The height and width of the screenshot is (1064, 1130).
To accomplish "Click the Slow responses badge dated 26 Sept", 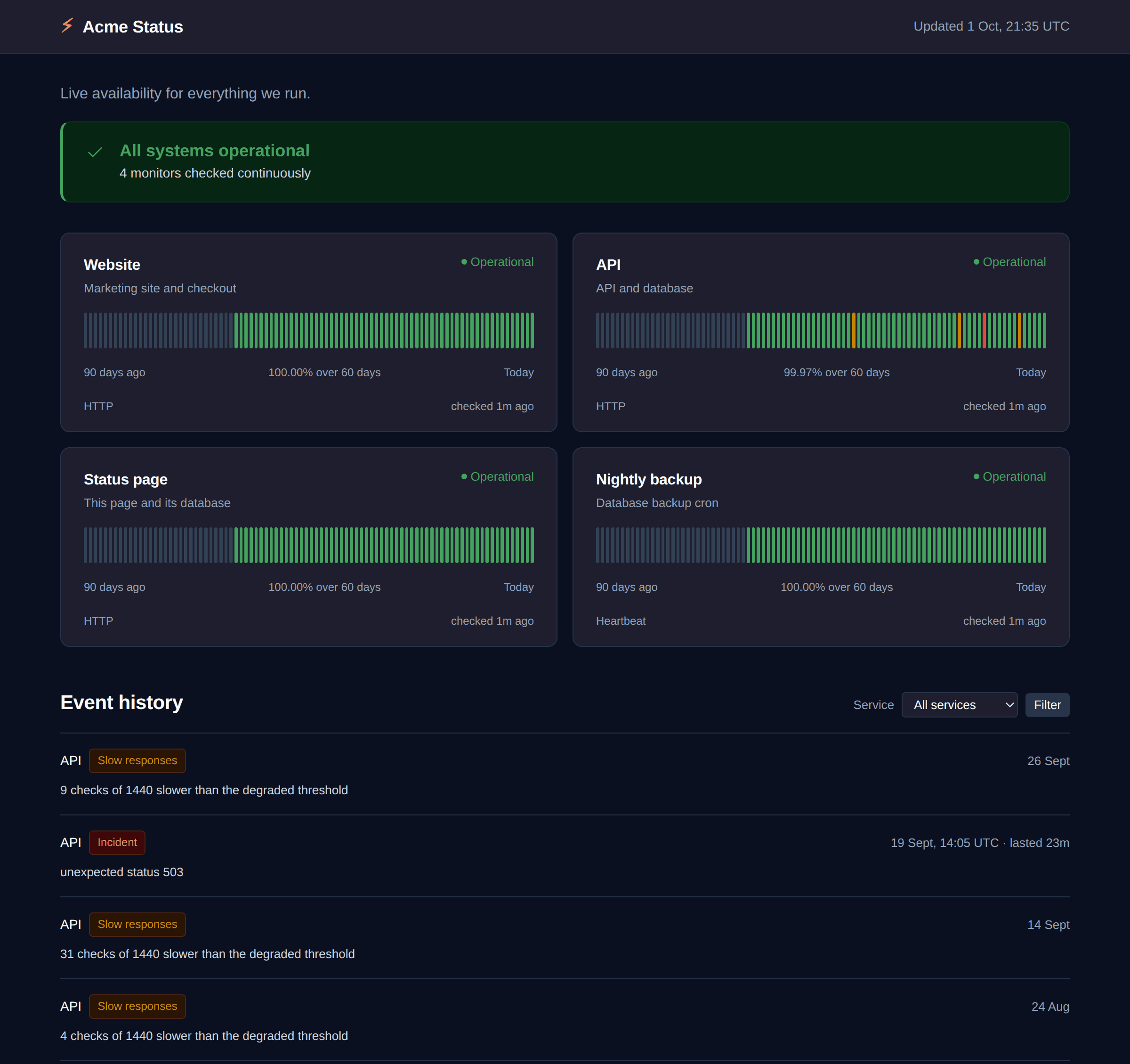I will tap(137, 760).
